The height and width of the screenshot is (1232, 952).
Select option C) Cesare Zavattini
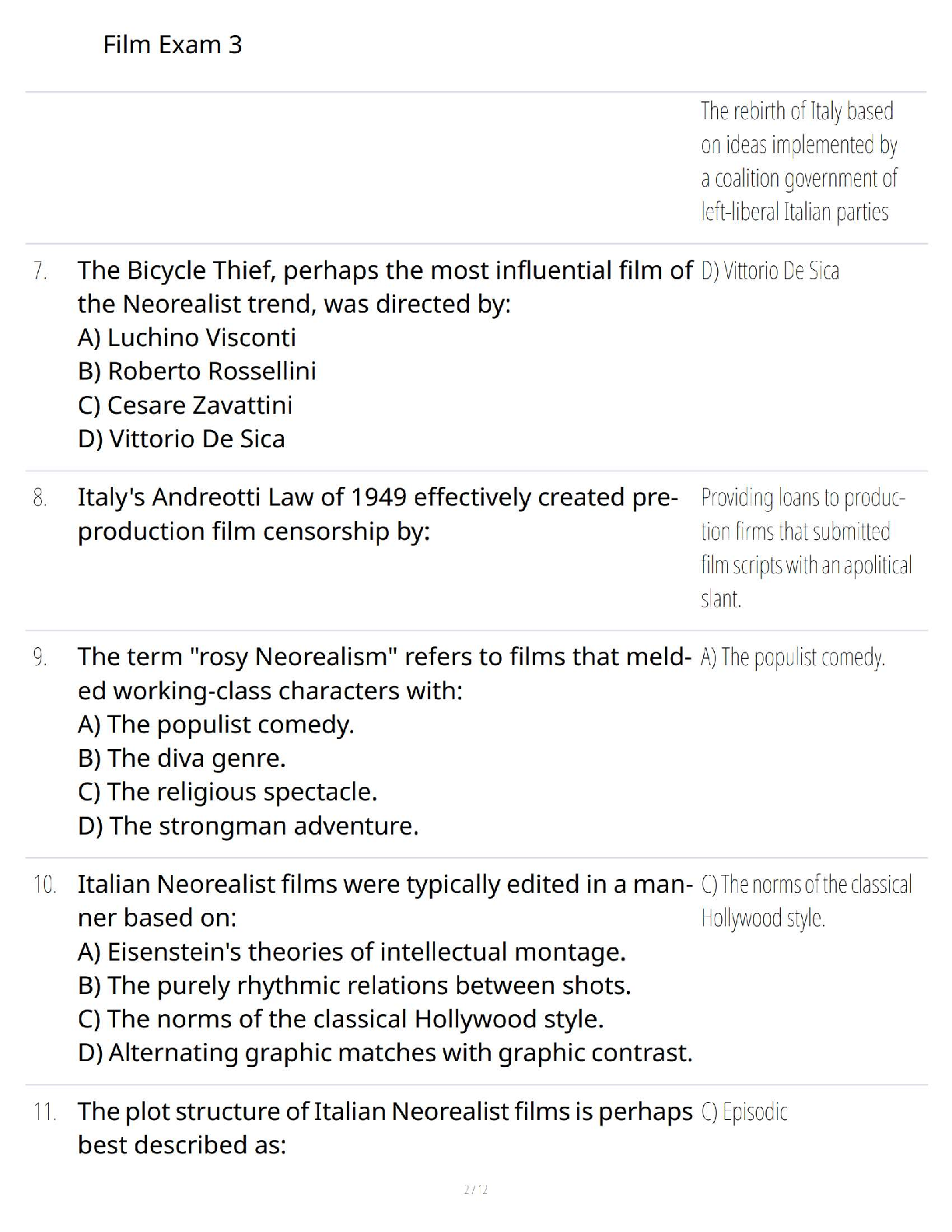[x=185, y=405]
